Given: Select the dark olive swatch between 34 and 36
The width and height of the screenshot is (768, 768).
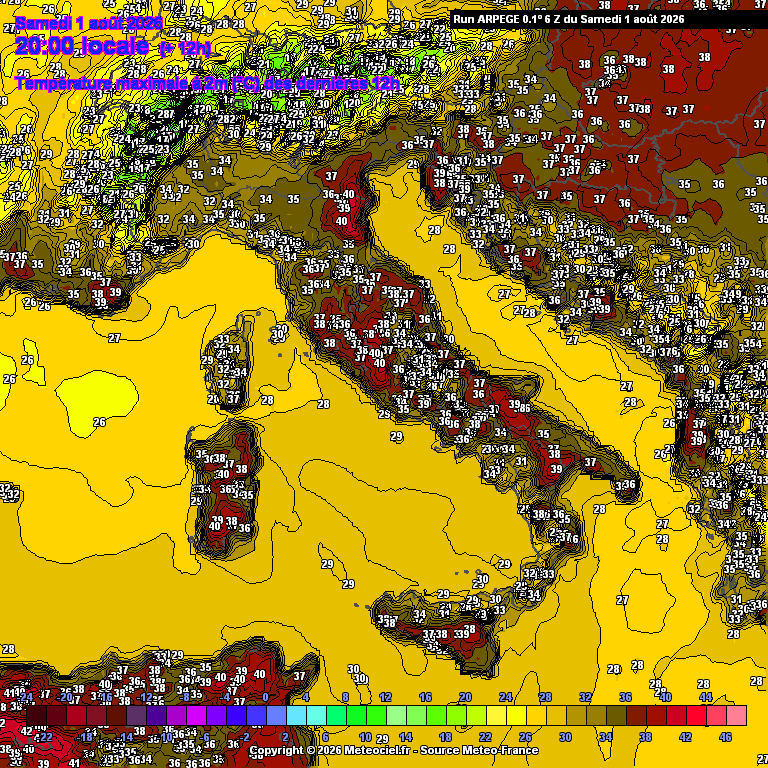Looking at the screenshot, I should [617, 716].
